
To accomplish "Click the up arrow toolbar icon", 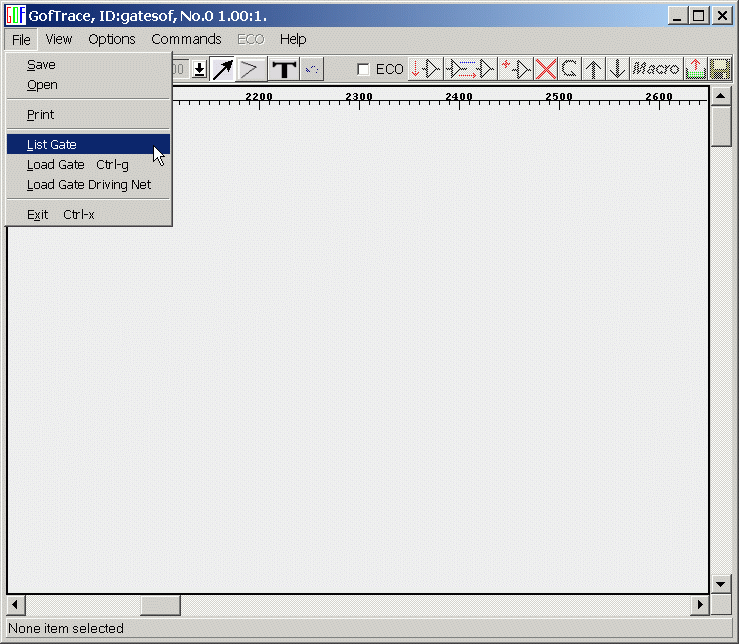I will pos(594,69).
